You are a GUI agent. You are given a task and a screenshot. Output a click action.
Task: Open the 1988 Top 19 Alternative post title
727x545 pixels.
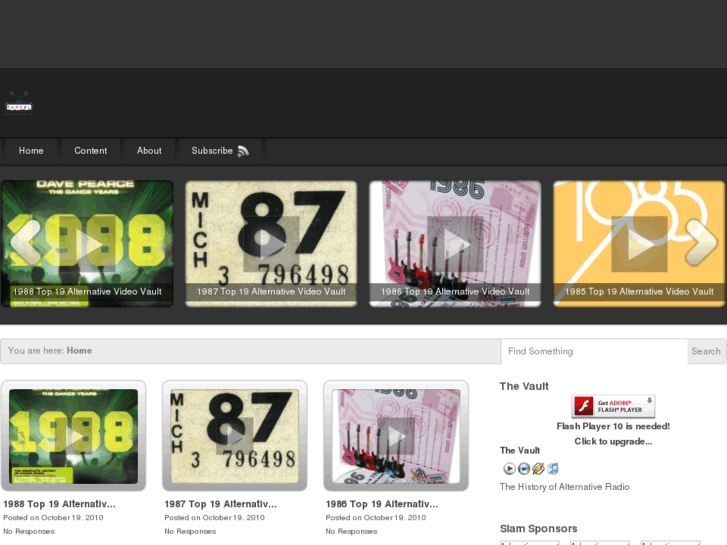(x=59, y=504)
